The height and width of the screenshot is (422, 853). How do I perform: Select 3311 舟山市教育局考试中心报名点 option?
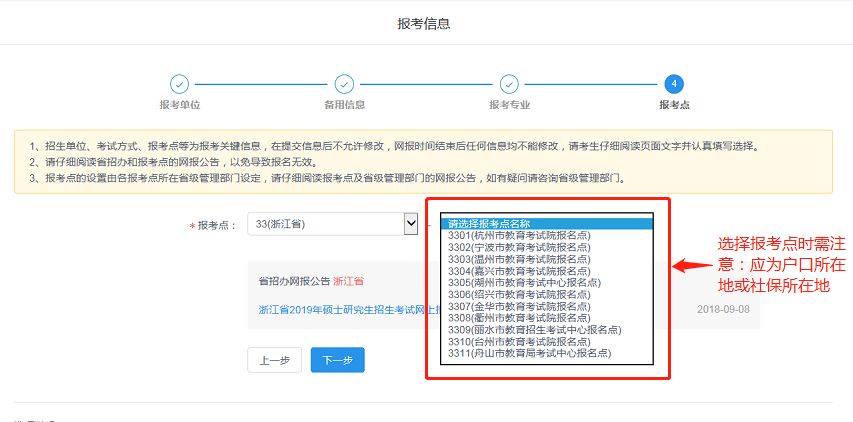(529, 353)
